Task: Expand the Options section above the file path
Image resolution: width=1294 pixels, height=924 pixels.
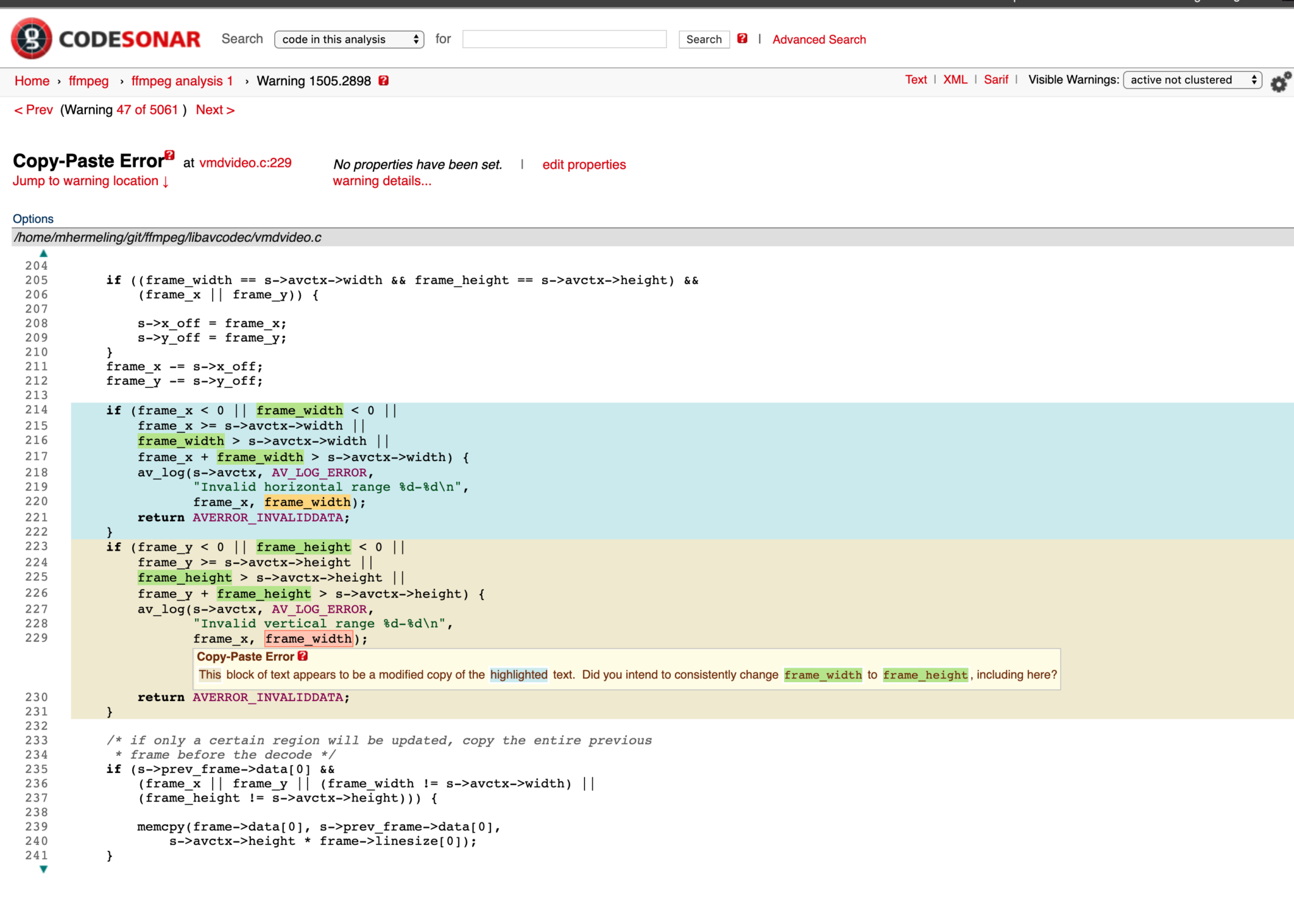Action: (33, 218)
